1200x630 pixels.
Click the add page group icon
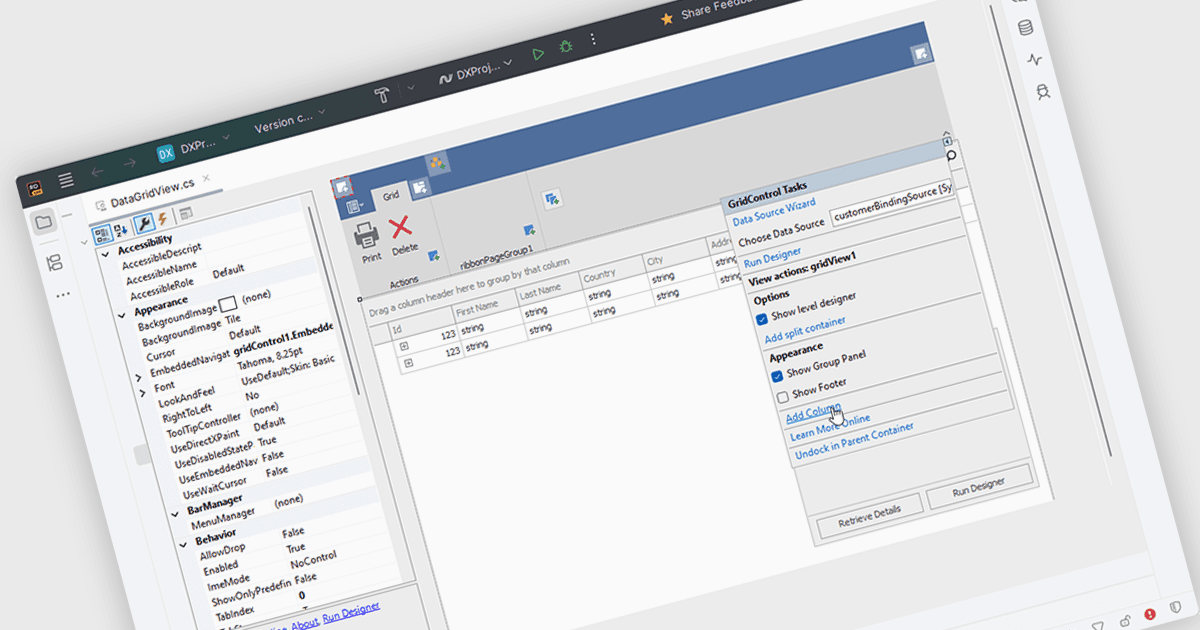click(x=552, y=198)
